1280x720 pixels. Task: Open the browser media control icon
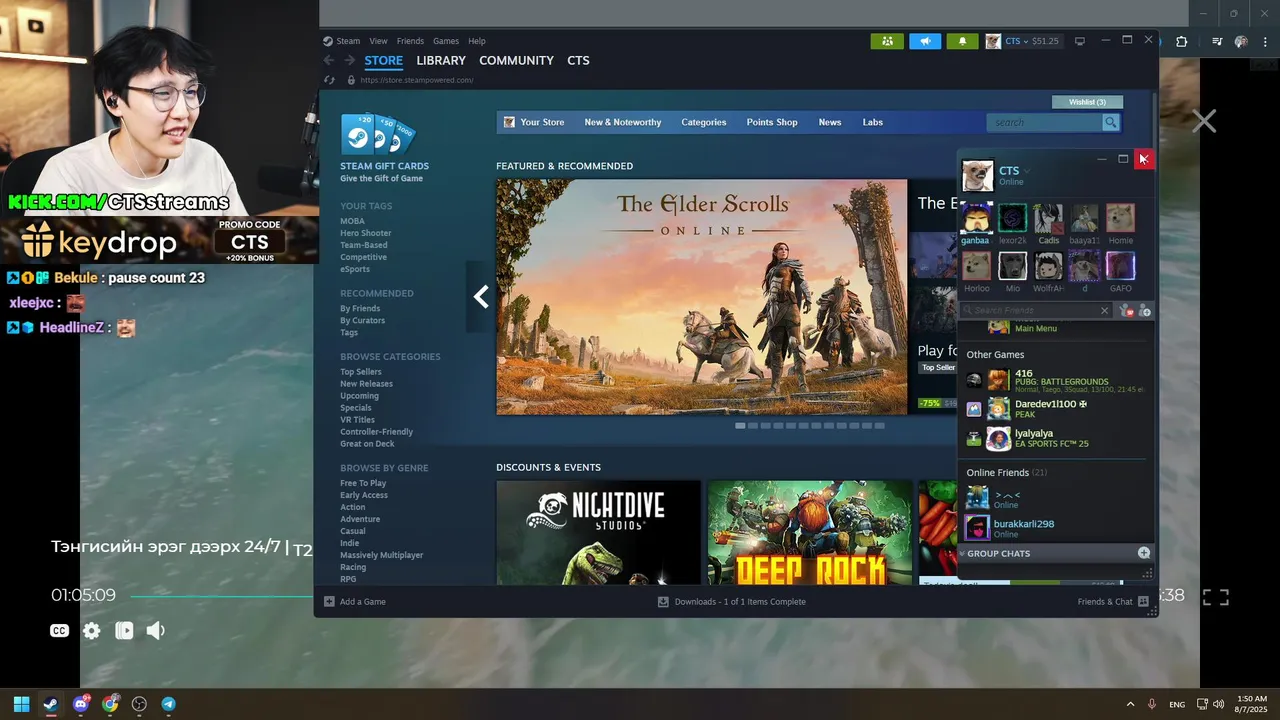point(1217,42)
